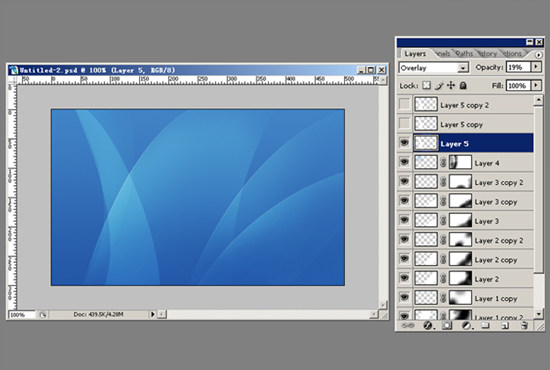This screenshot has width=550, height=370.
Task: Hide Layer 3 copy eye icon
Action: click(404, 201)
